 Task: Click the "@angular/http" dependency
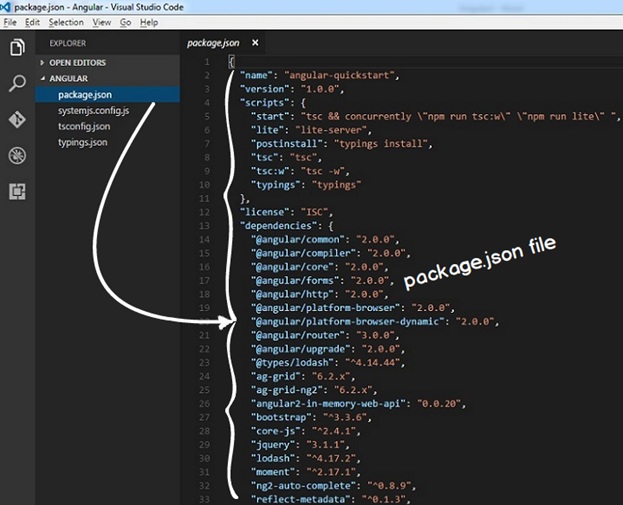(292, 294)
